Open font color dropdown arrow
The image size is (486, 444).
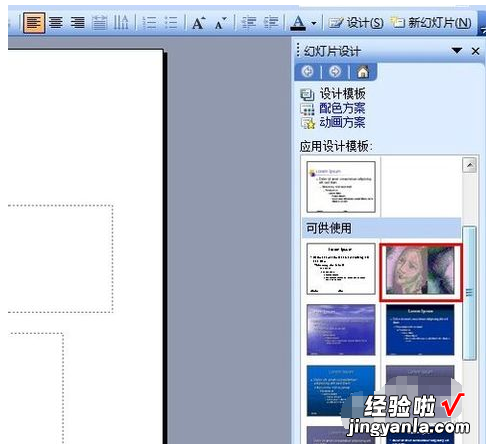point(314,23)
